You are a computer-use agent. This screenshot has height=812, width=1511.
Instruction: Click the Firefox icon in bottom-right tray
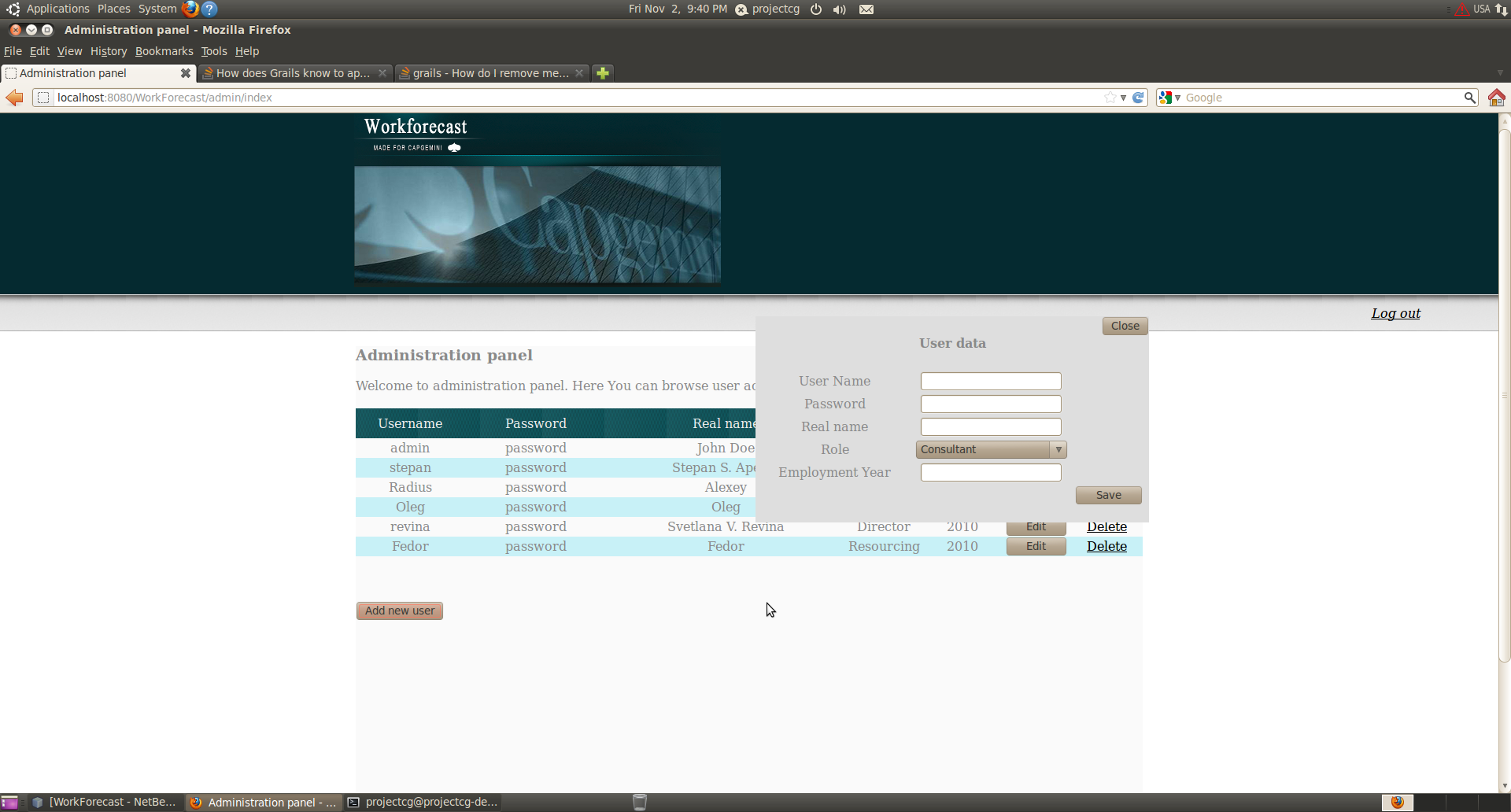coord(1398,803)
